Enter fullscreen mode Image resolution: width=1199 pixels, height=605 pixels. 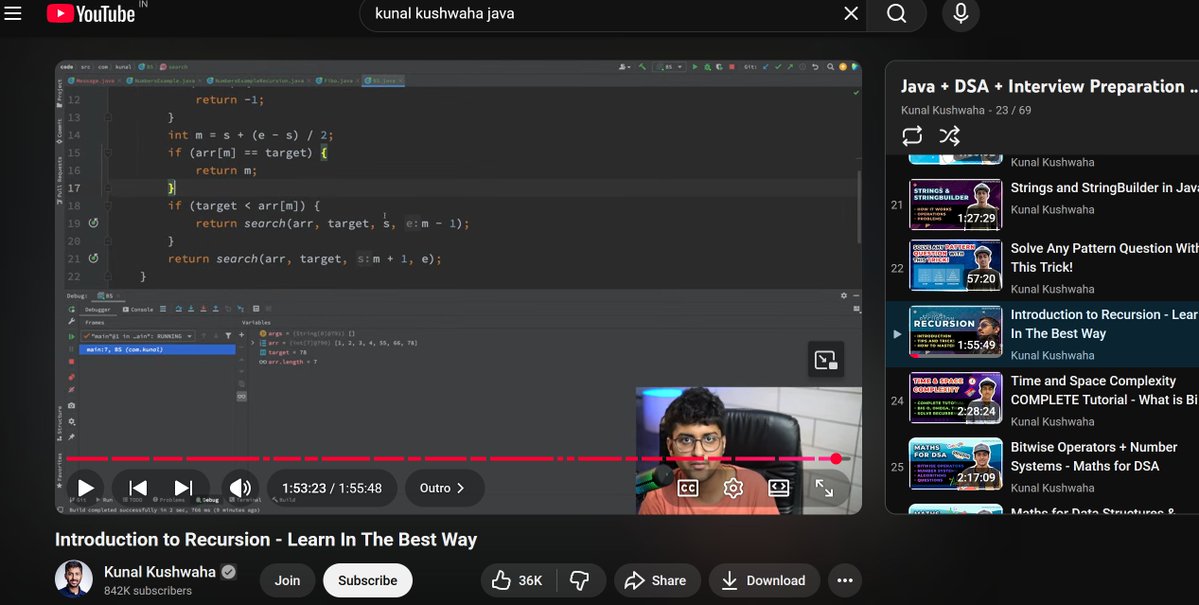824,488
